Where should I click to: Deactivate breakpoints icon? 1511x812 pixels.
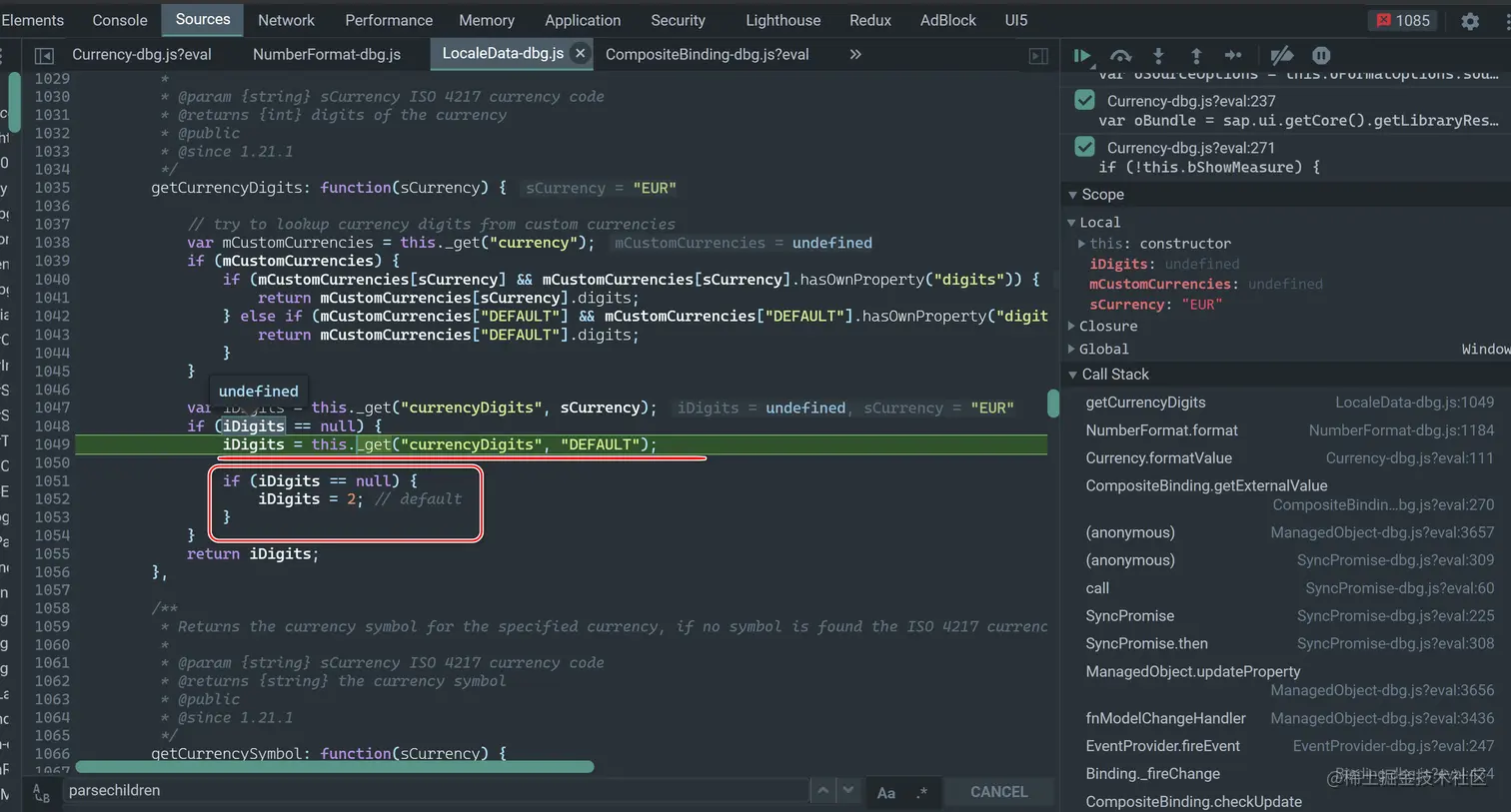pos(1281,56)
